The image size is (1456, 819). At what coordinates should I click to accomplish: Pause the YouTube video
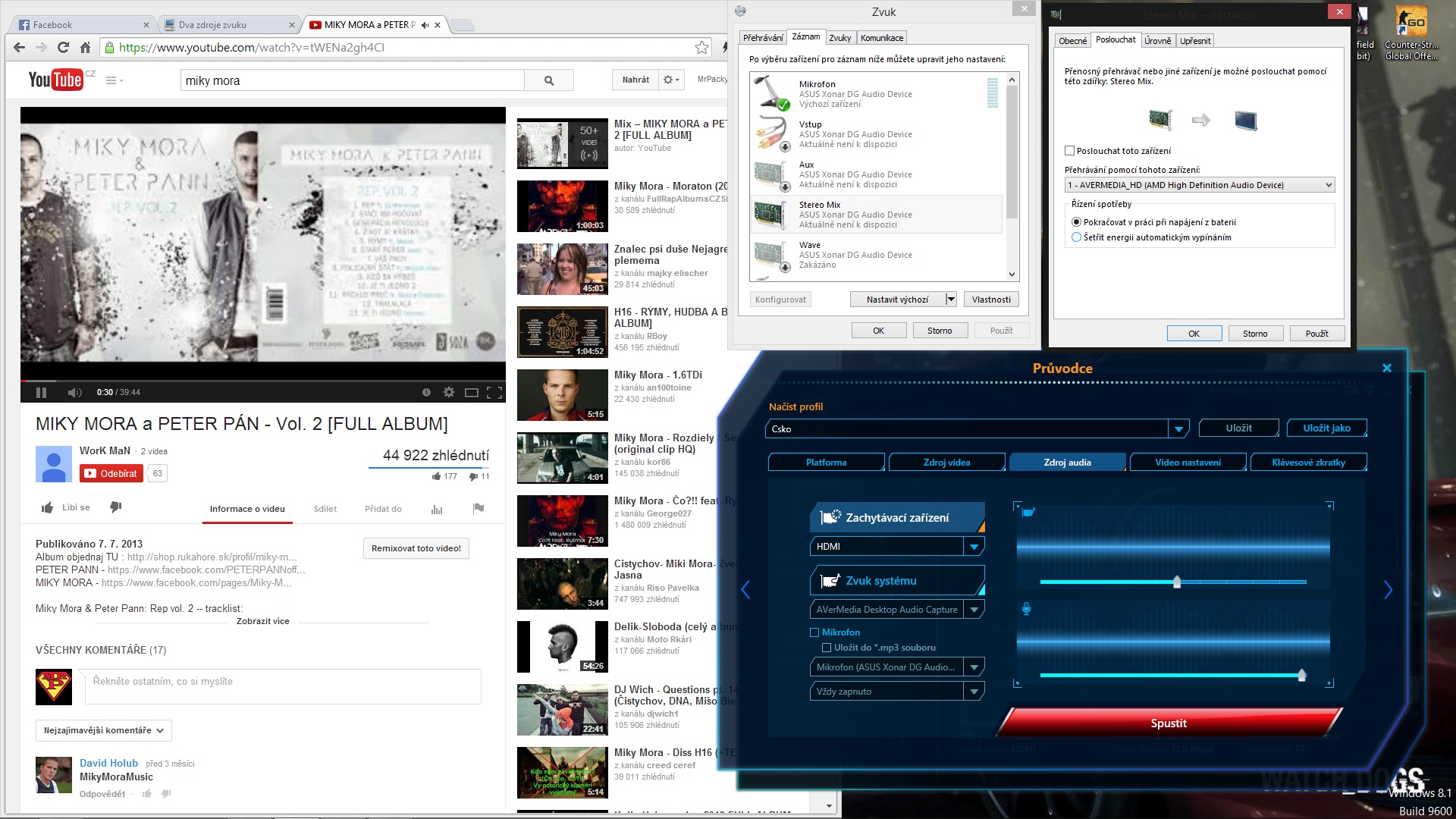pyautogui.click(x=41, y=392)
